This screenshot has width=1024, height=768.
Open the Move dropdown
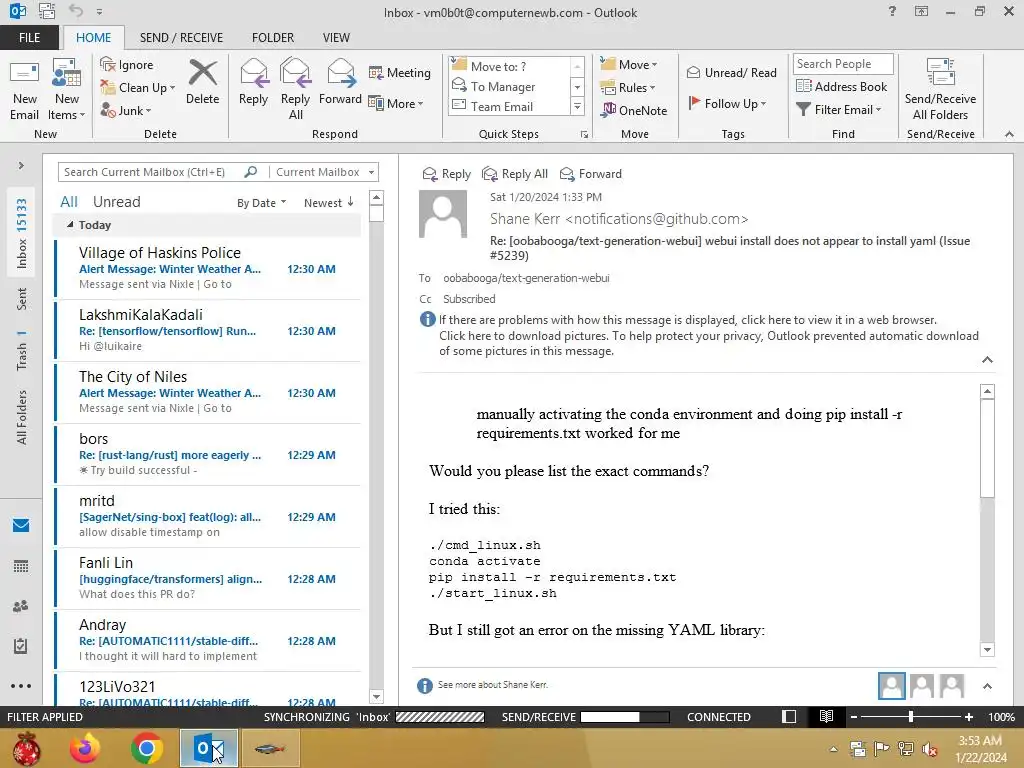pyautogui.click(x=629, y=64)
